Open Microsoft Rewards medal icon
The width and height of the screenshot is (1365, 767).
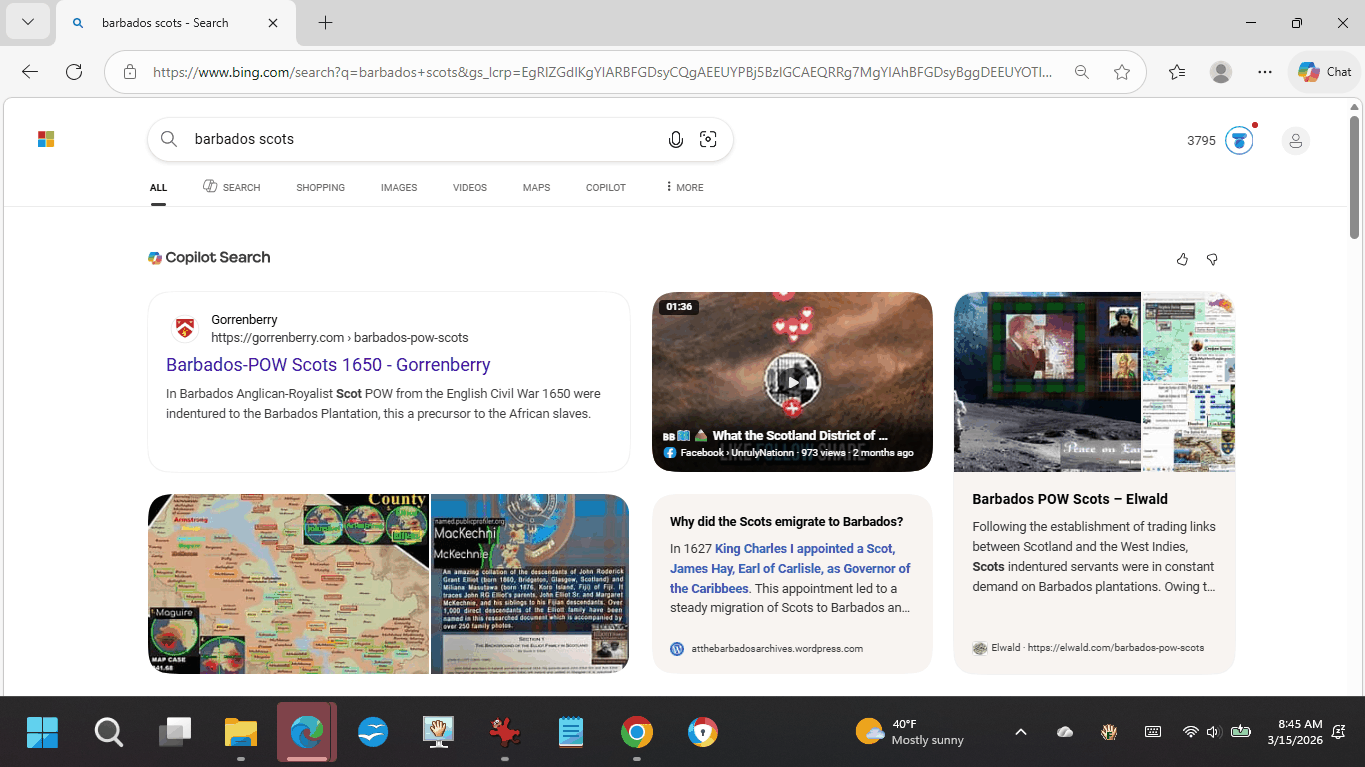[x=1239, y=141]
